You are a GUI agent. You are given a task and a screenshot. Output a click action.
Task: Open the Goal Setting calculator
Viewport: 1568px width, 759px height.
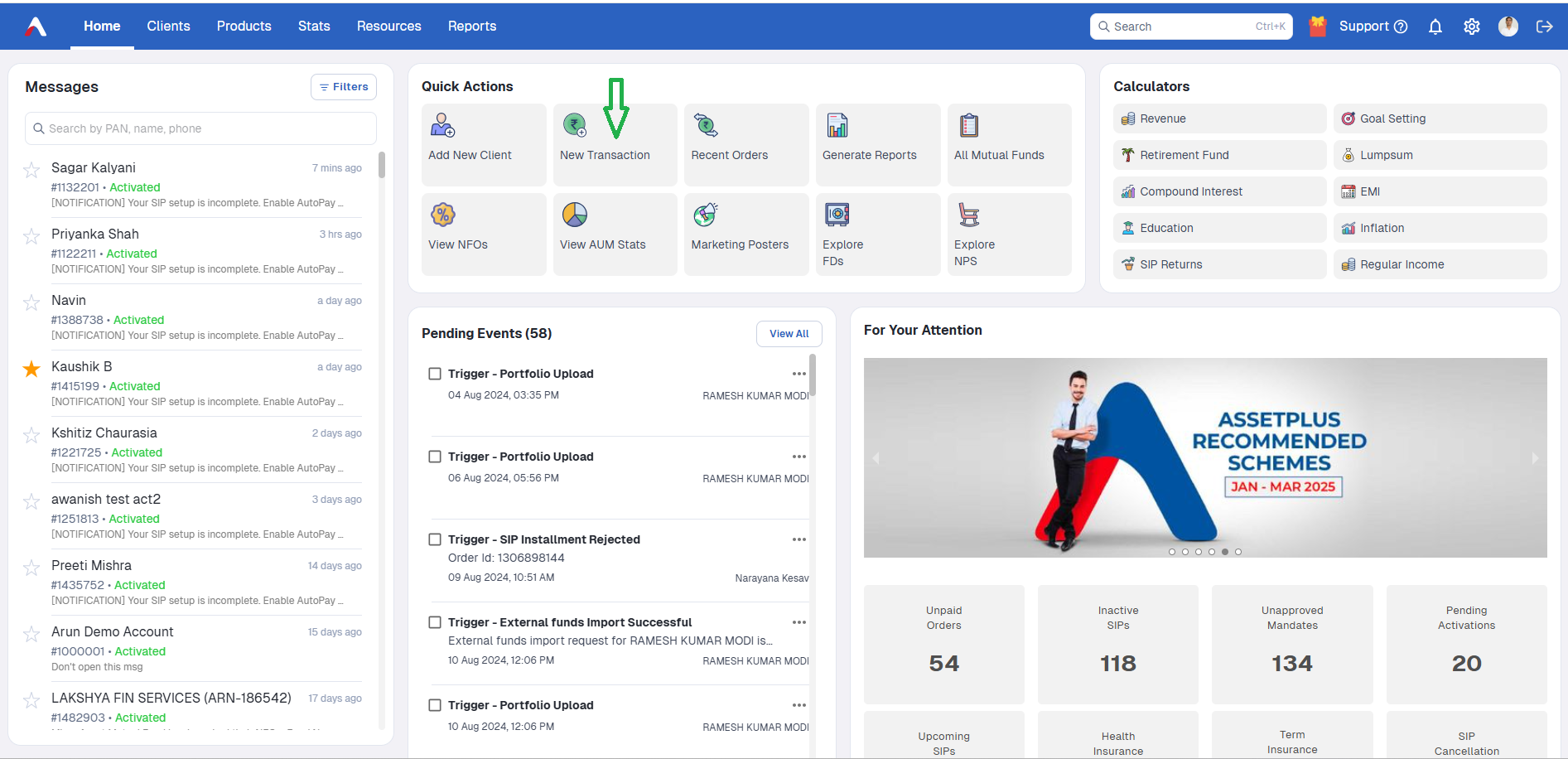click(1440, 118)
